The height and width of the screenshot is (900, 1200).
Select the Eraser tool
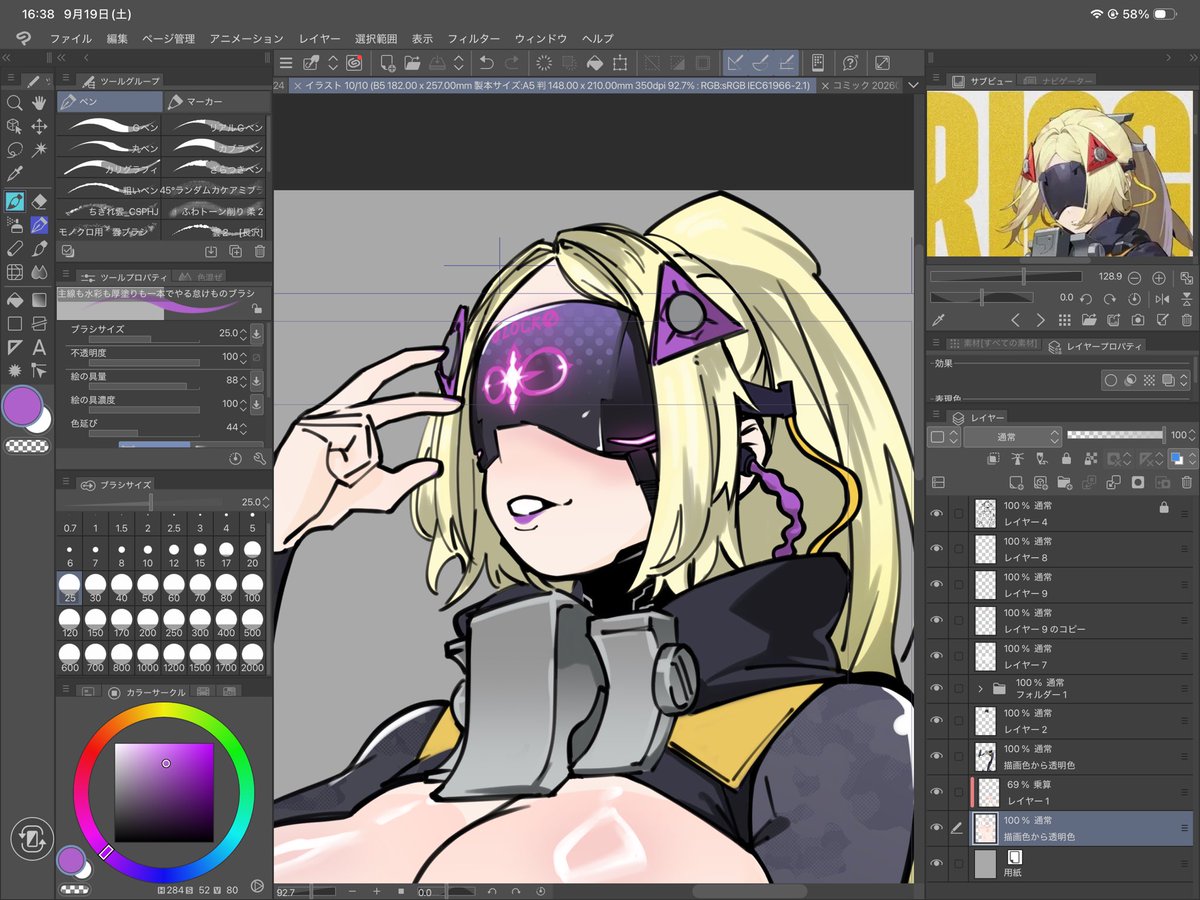click(40, 202)
